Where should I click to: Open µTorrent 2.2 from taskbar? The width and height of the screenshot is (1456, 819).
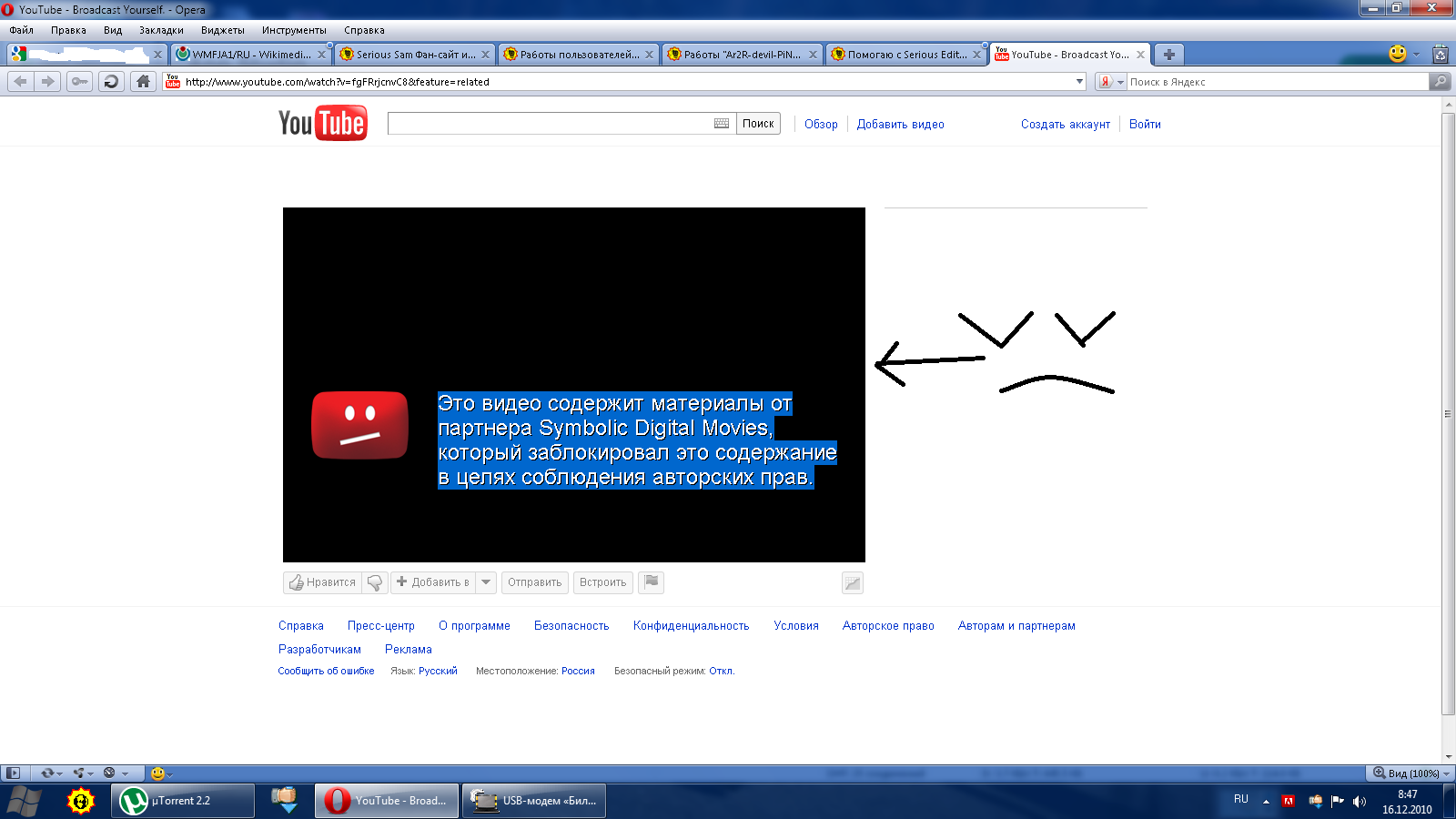pos(183,801)
